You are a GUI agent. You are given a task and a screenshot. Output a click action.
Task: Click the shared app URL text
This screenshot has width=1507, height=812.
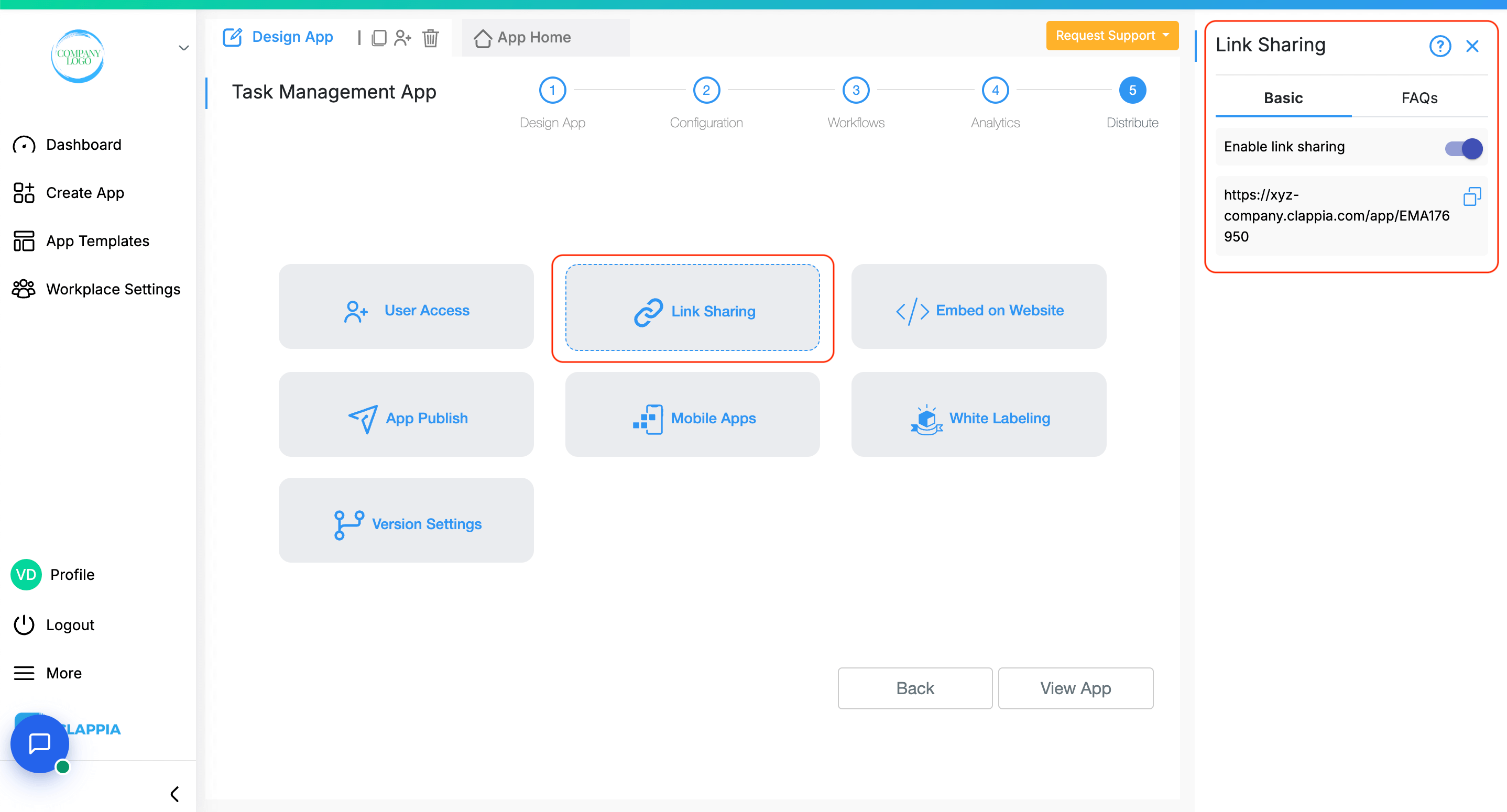(1337, 216)
